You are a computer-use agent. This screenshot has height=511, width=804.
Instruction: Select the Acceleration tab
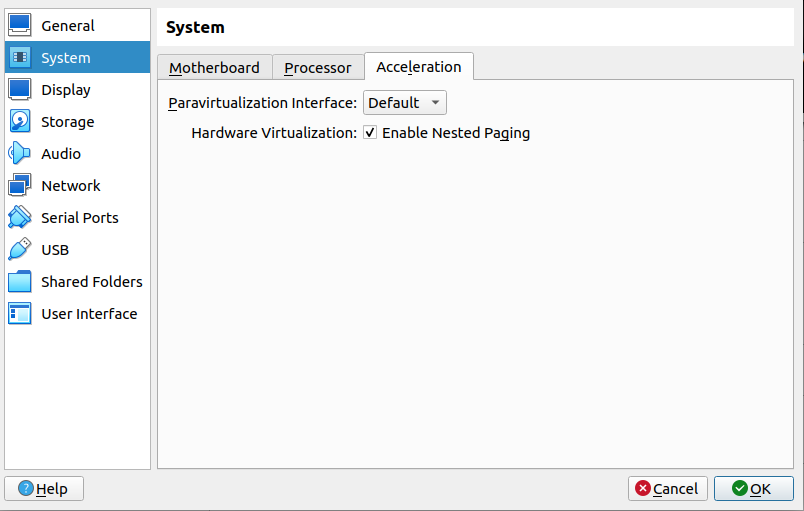[418, 67]
